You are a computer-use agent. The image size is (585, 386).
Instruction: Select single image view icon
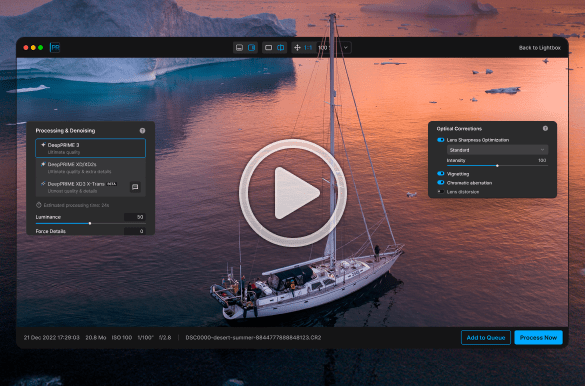268,47
